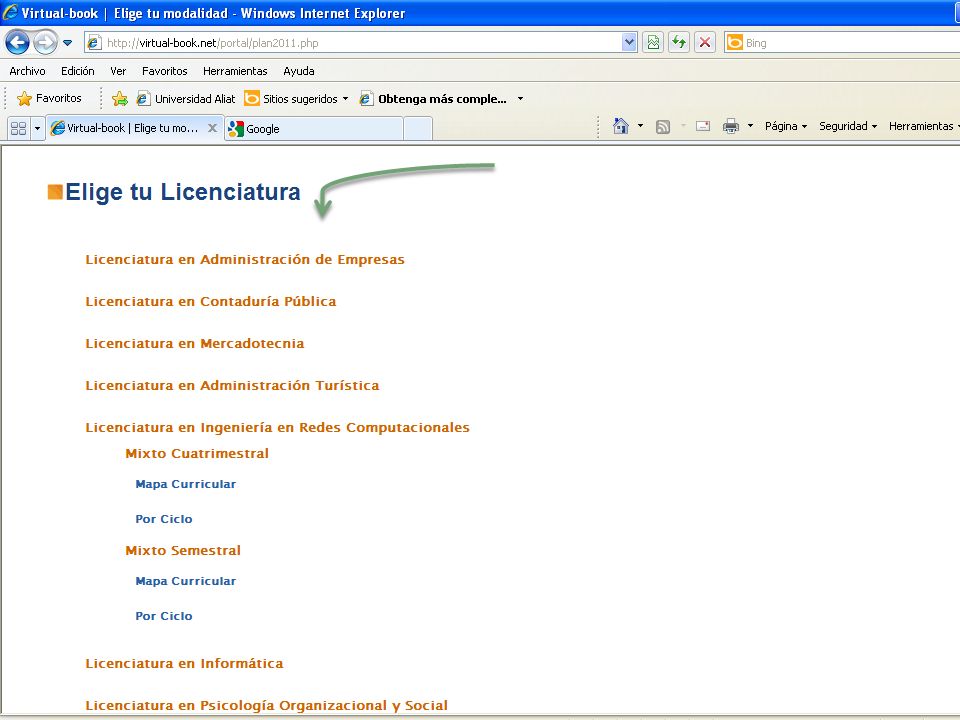Open Licenciatura en Psicología Organizacional y Social
960x720 pixels.
click(x=266, y=705)
